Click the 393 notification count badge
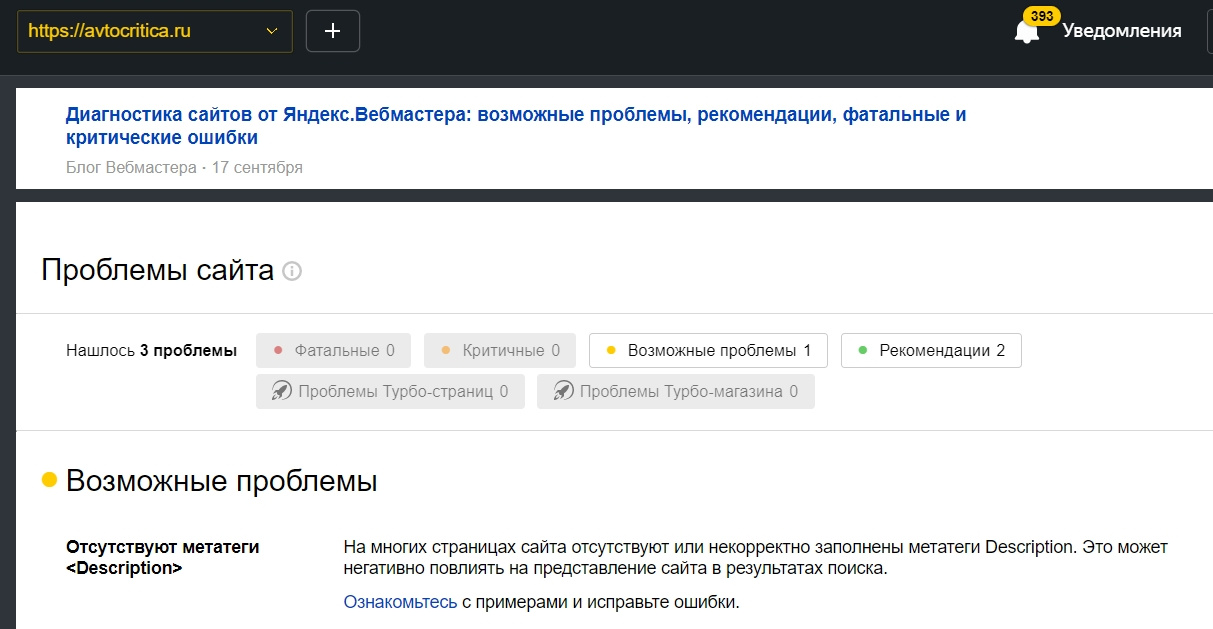This screenshot has width=1213, height=629. (1041, 16)
